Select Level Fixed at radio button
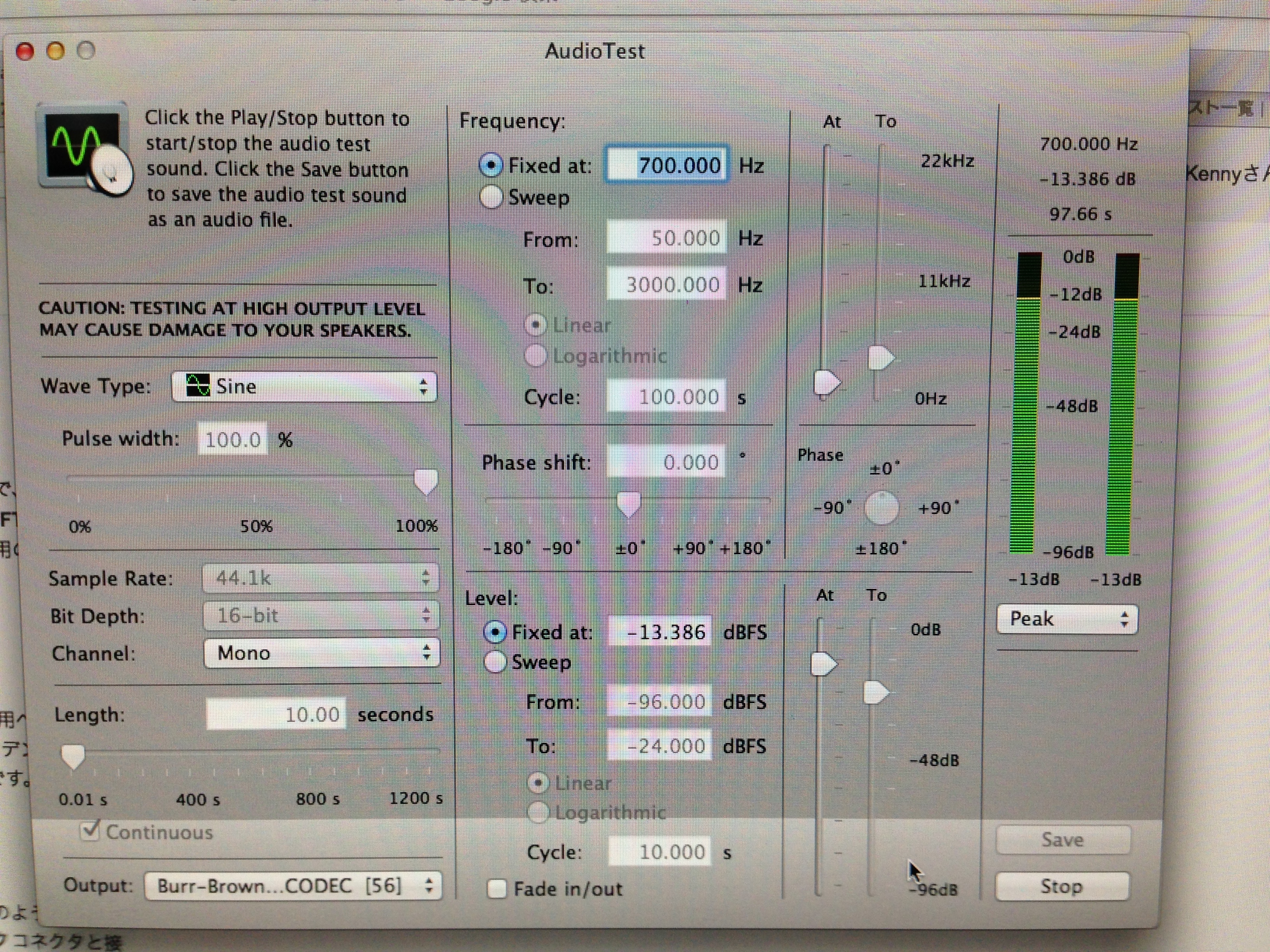The width and height of the screenshot is (1270, 952). tap(495, 632)
